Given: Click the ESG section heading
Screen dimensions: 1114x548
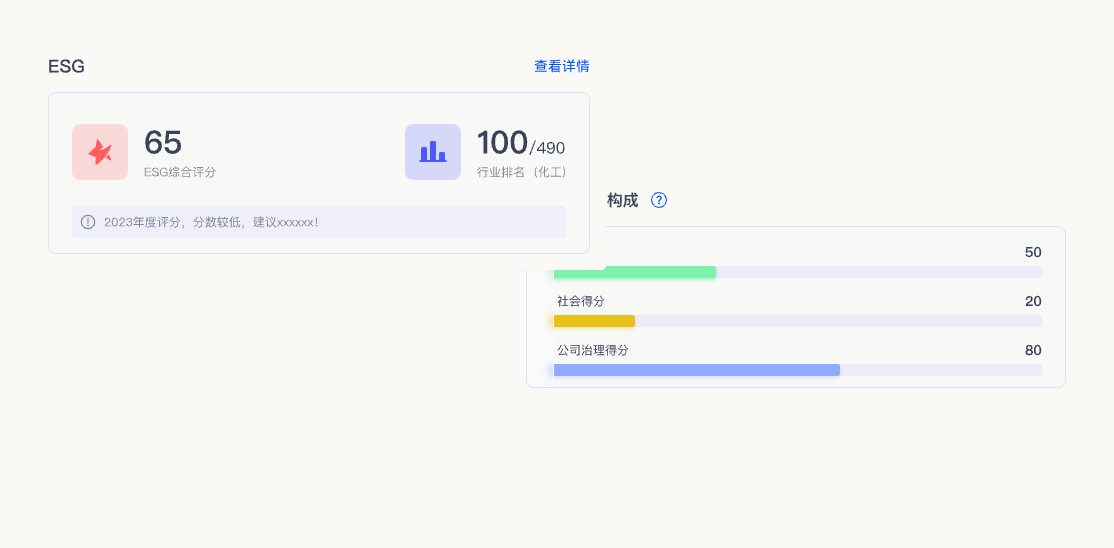Looking at the screenshot, I should [x=66, y=67].
